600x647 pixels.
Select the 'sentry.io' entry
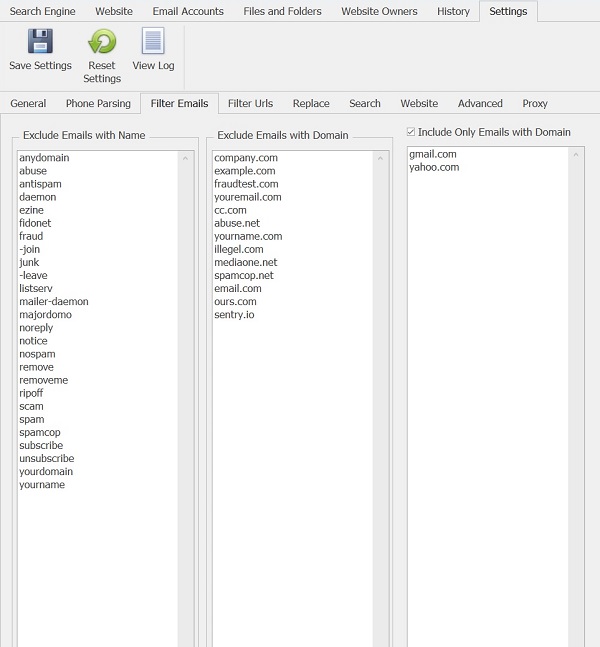(234, 314)
